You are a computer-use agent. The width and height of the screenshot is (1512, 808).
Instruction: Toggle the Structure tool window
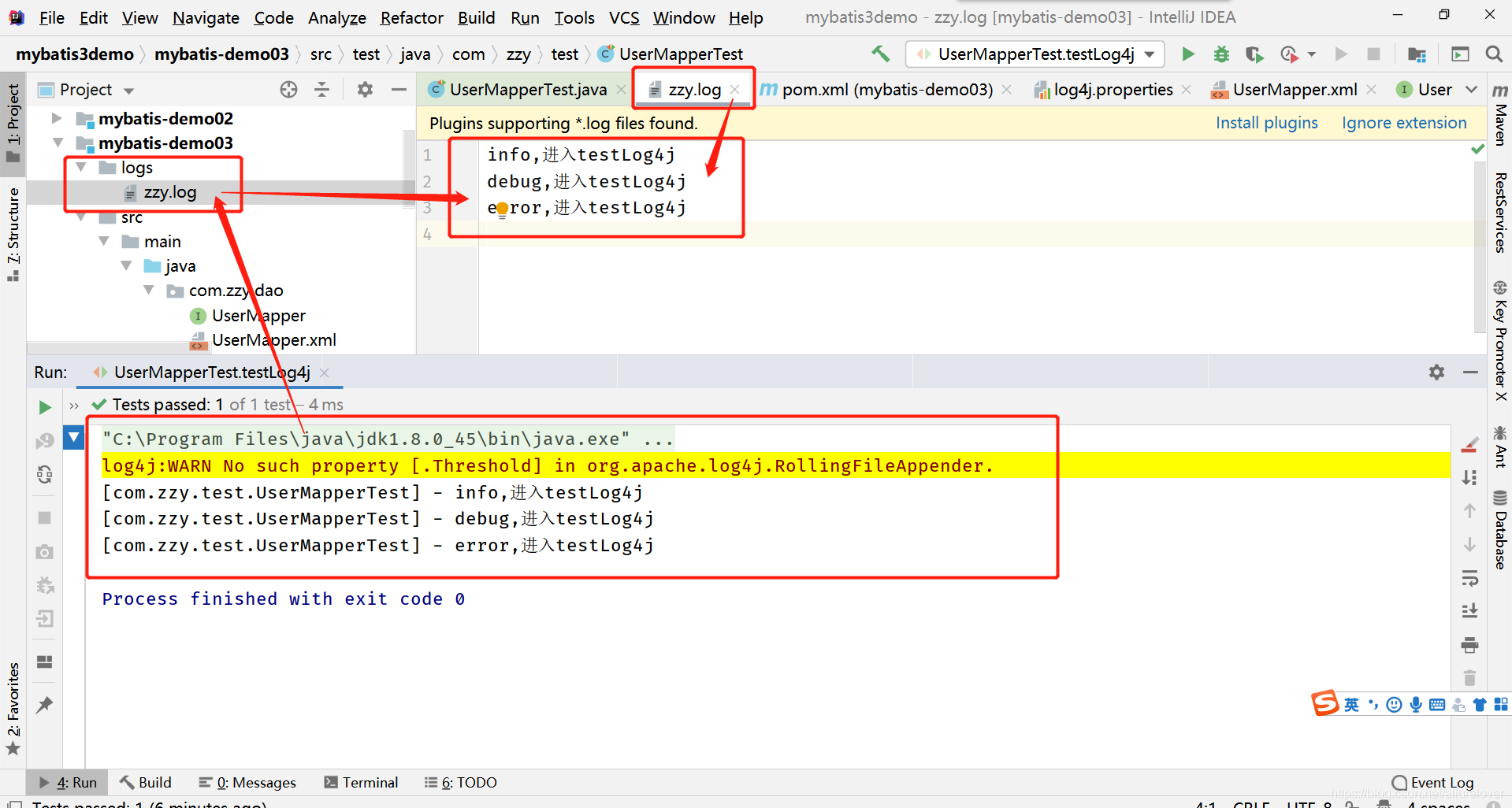[13, 234]
